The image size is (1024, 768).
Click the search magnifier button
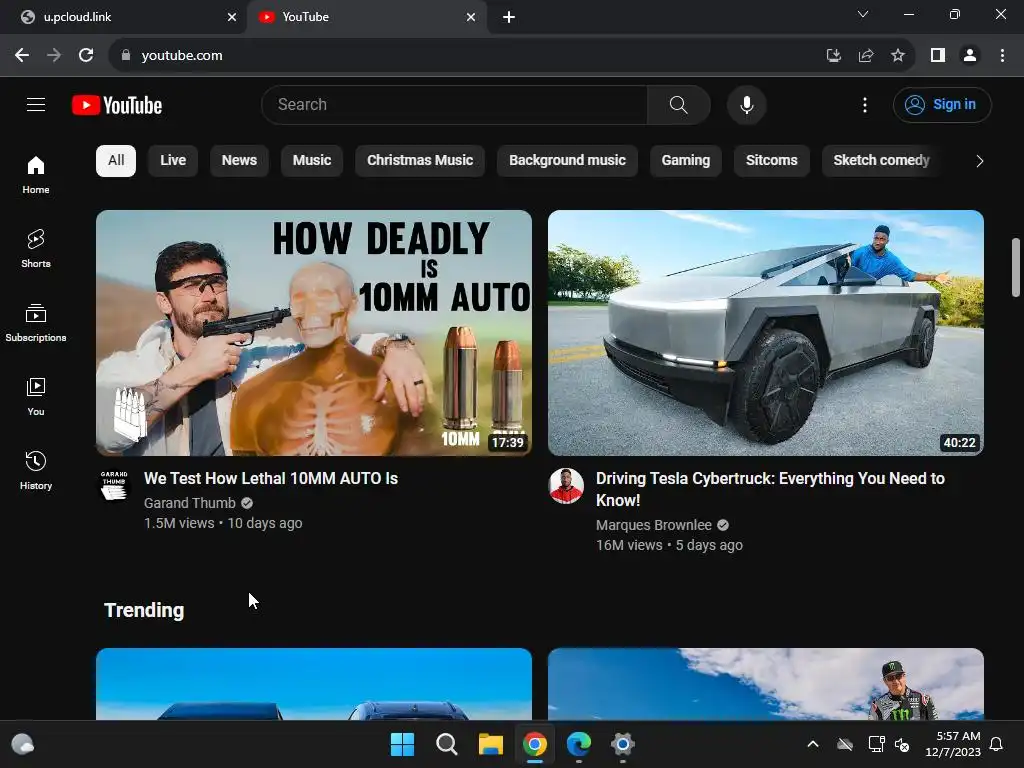point(679,104)
